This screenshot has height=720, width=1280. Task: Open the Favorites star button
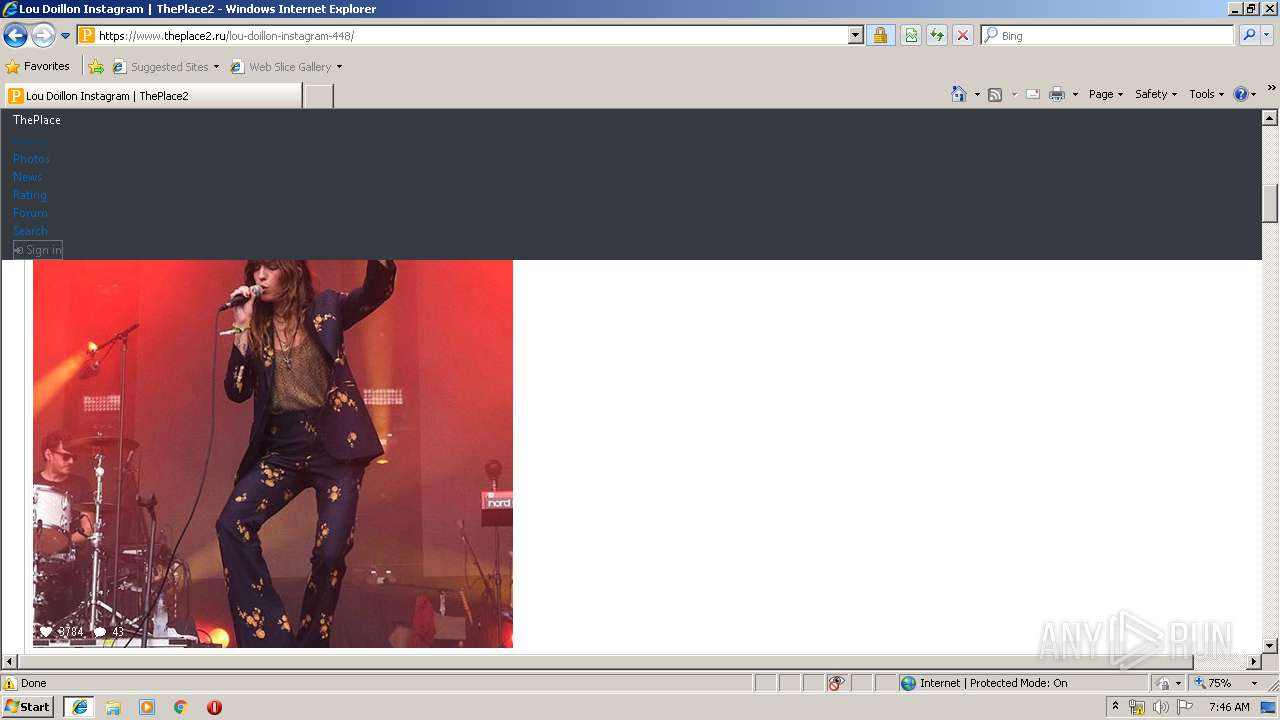pos(38,66)
